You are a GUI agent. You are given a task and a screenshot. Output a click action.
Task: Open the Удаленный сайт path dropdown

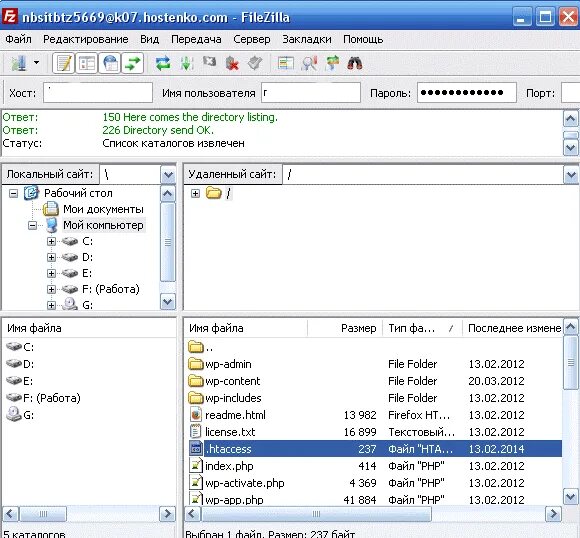571,175
